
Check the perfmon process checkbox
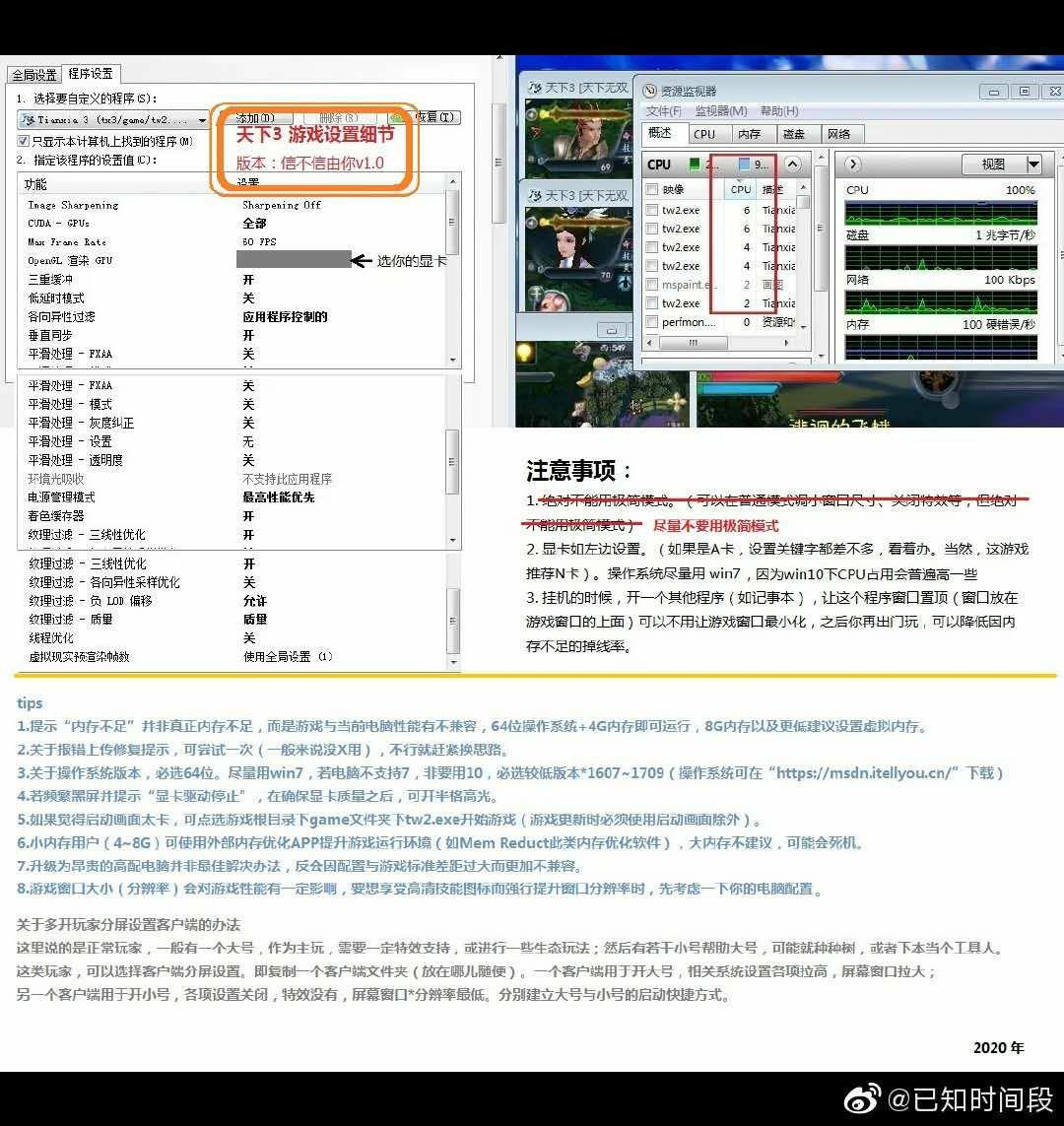click(x=652, y=322)
